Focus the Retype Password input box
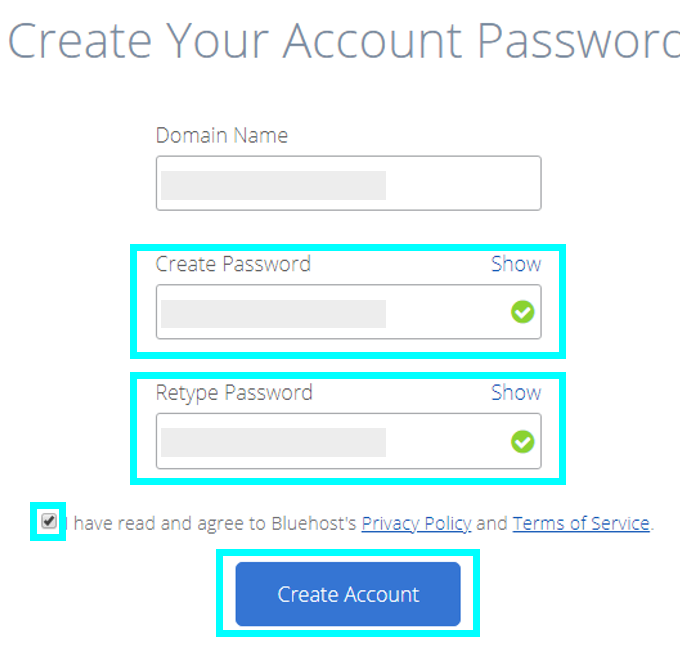Viewport: 680px width, 650px height. coord(349,441)
